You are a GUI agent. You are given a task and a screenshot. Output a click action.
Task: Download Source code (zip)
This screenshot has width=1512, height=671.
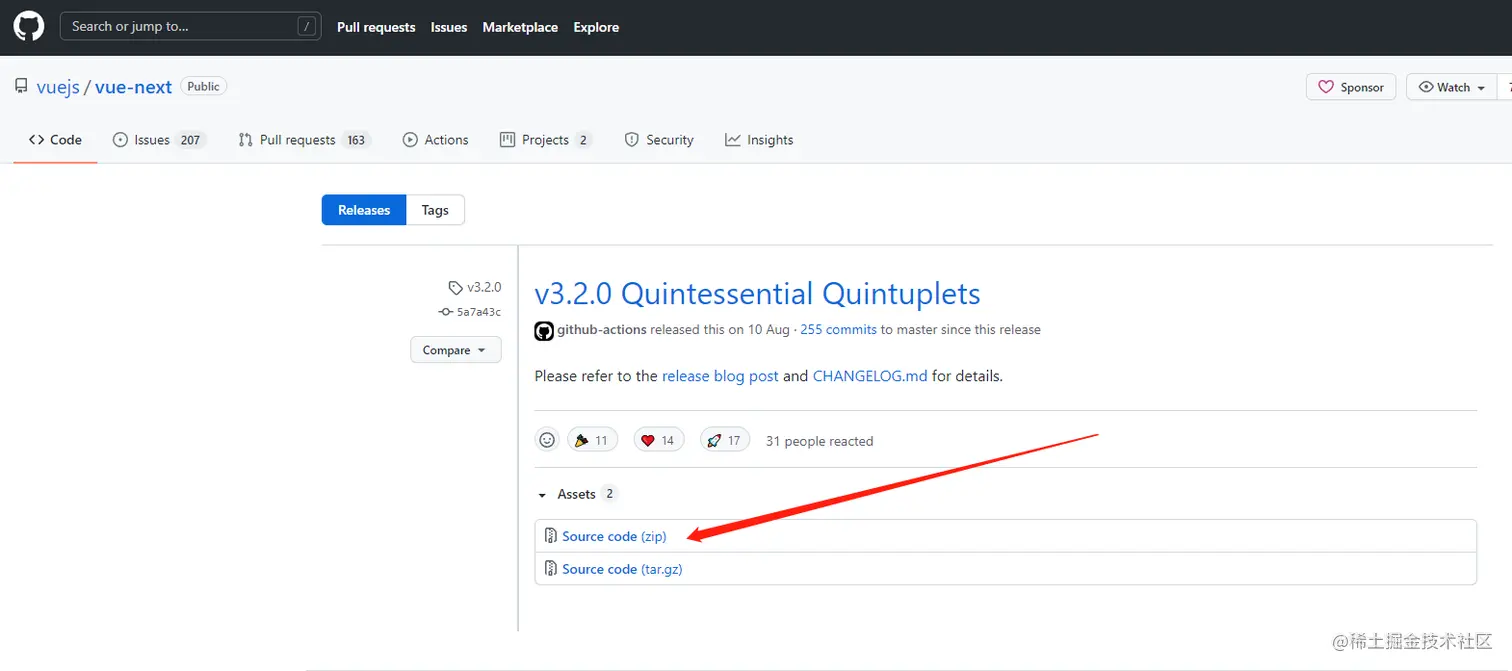coord(614,537)
